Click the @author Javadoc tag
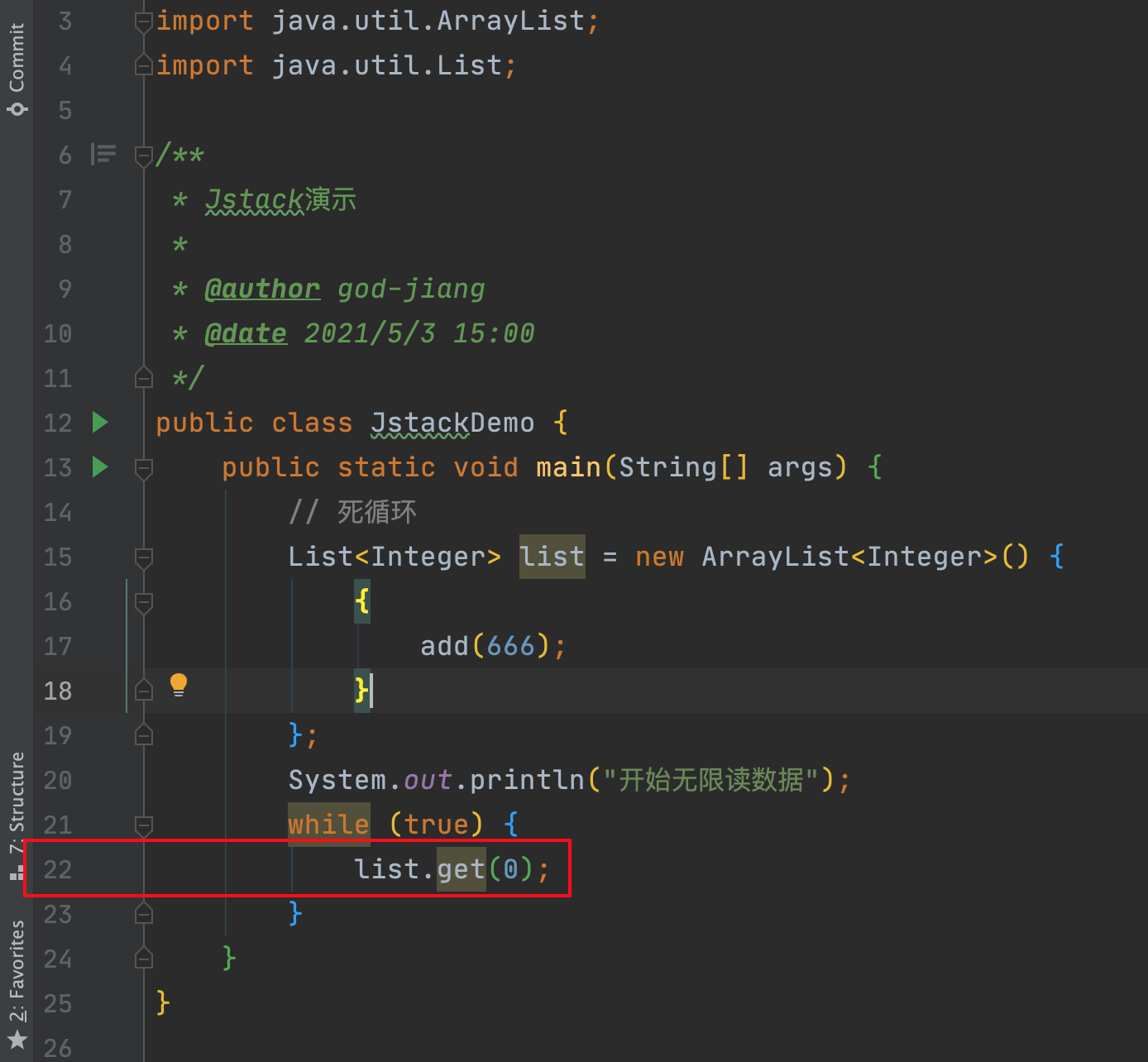 [x=262, y=289]
